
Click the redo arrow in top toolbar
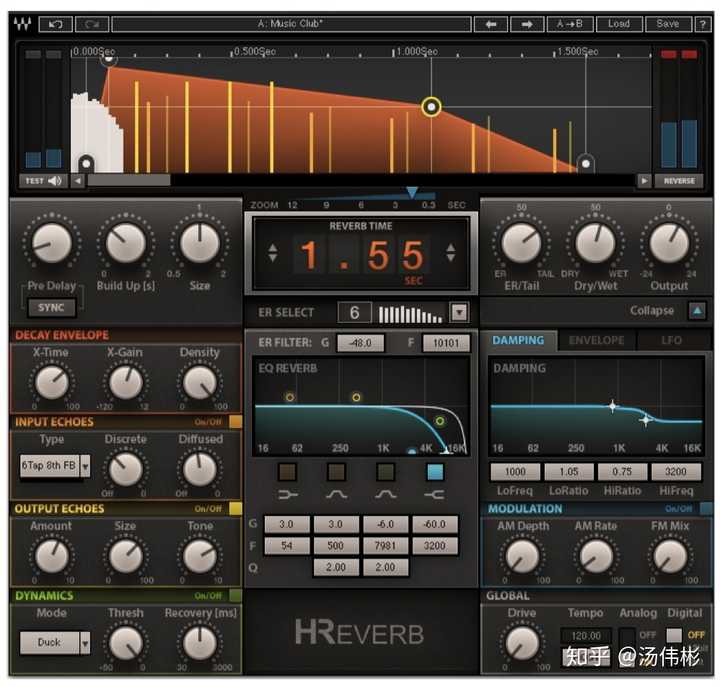point(92,24)
